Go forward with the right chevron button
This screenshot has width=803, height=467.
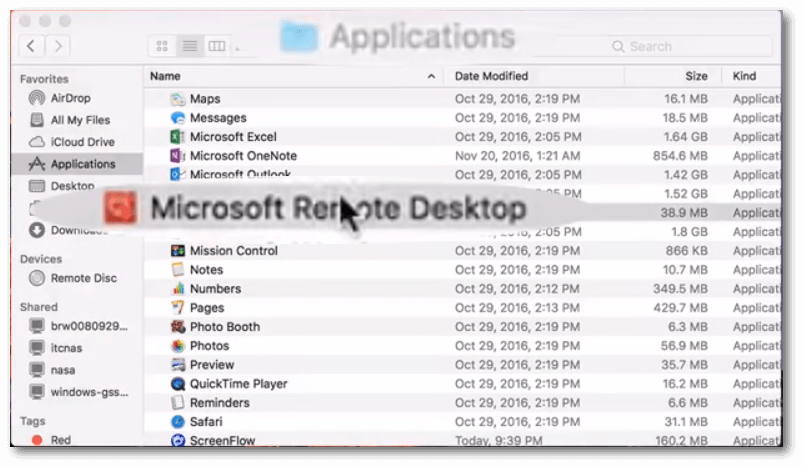coord(58,46)
